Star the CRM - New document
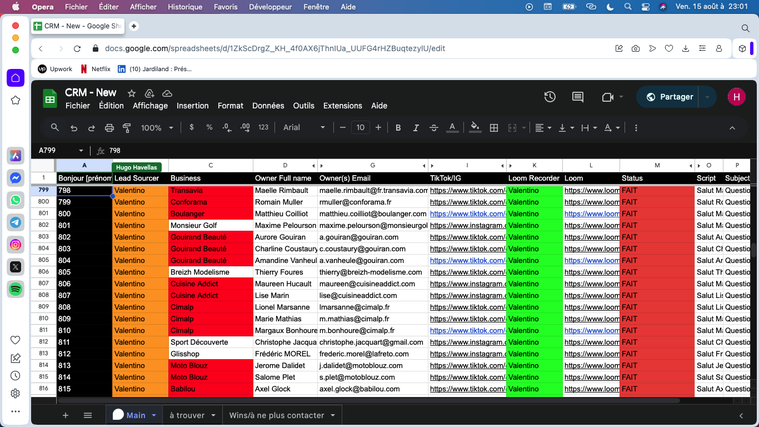This screenshot has height=427, width=759. pyautogui.click(x=131, y=93)
